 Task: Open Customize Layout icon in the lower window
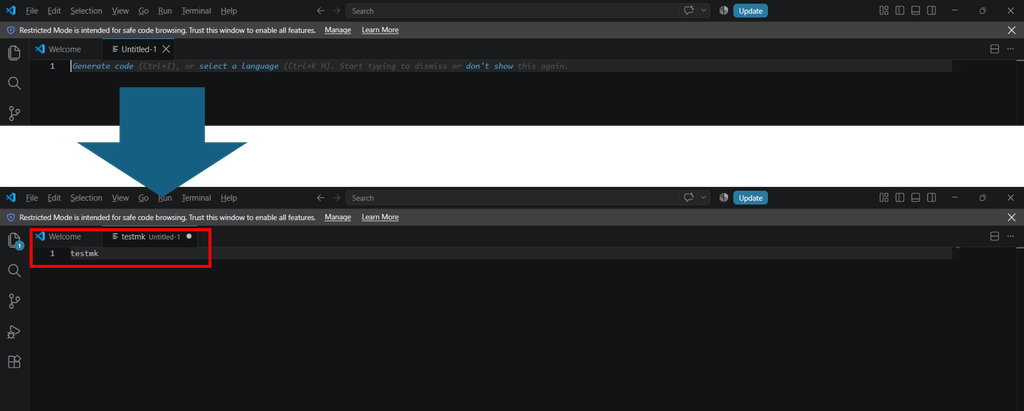884,198
